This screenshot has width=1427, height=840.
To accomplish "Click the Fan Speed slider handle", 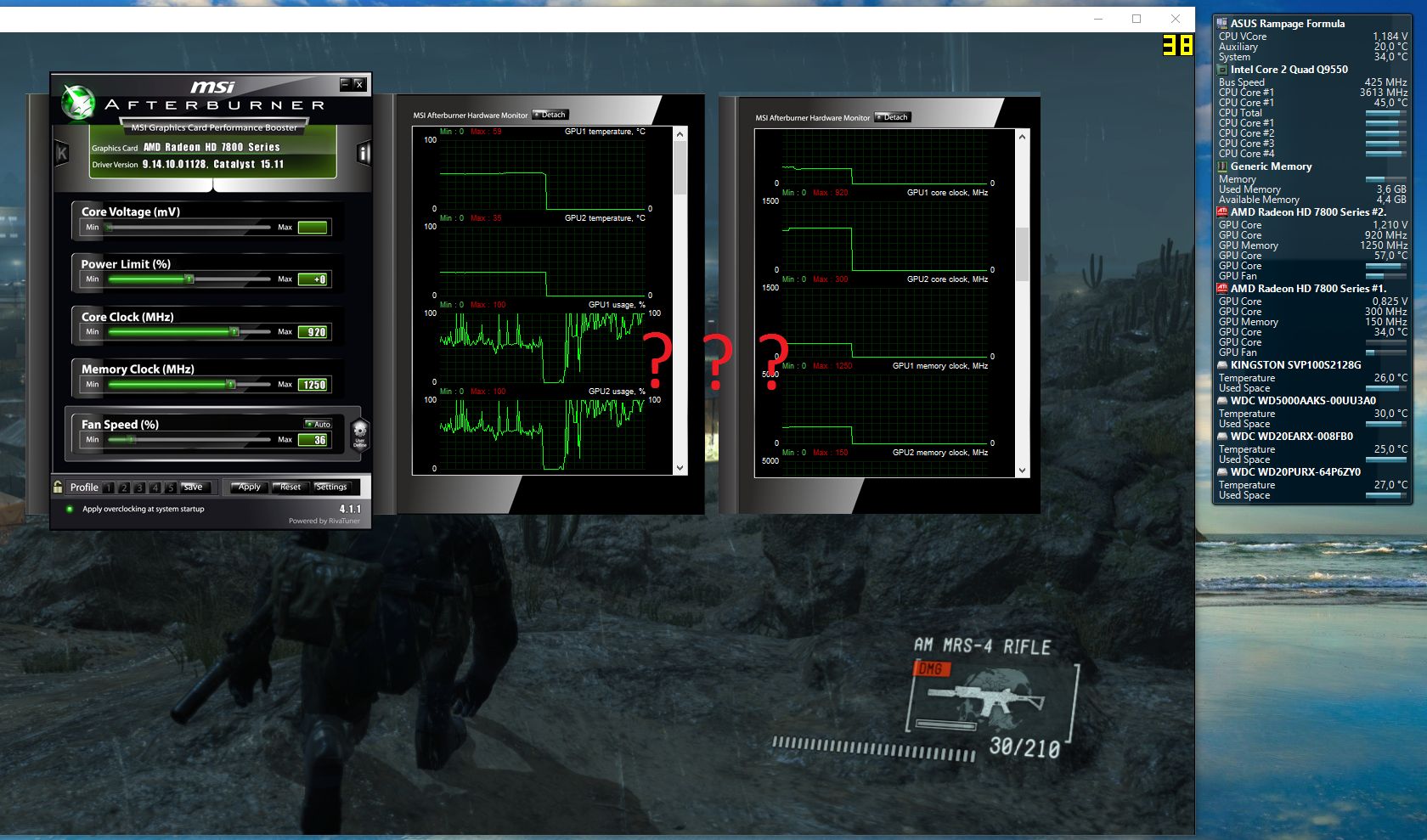I will click(x=130, y=439).
